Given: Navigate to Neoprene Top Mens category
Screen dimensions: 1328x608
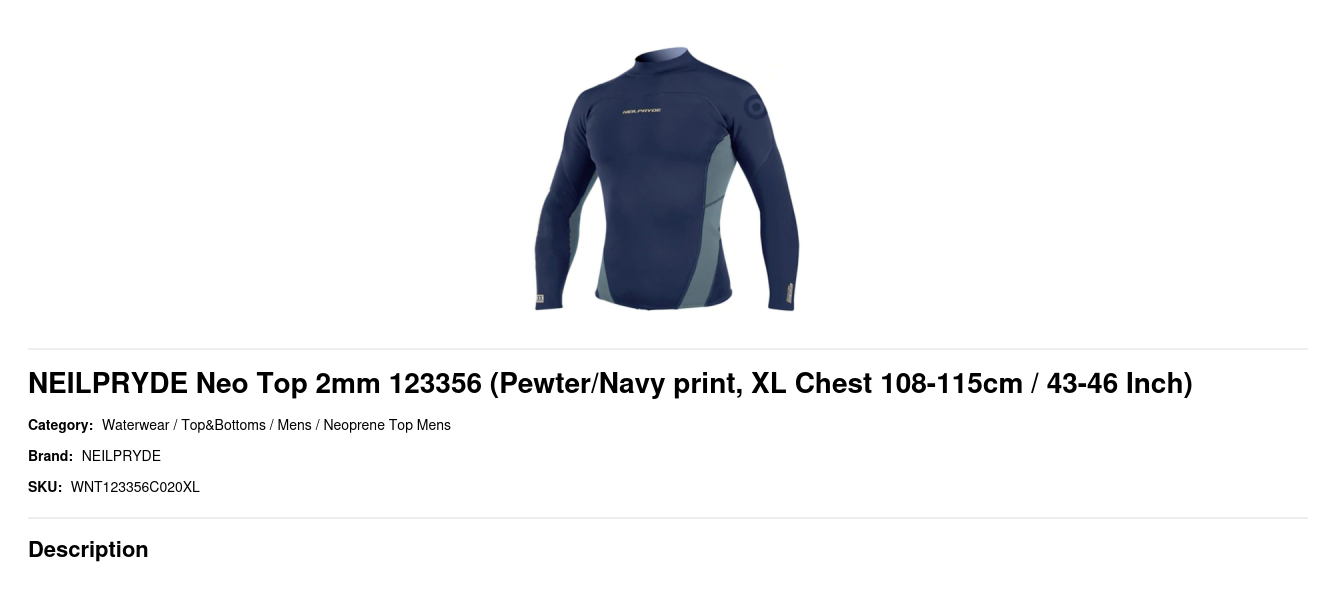Looking at the screenshot, I should (x=387, y=425).
